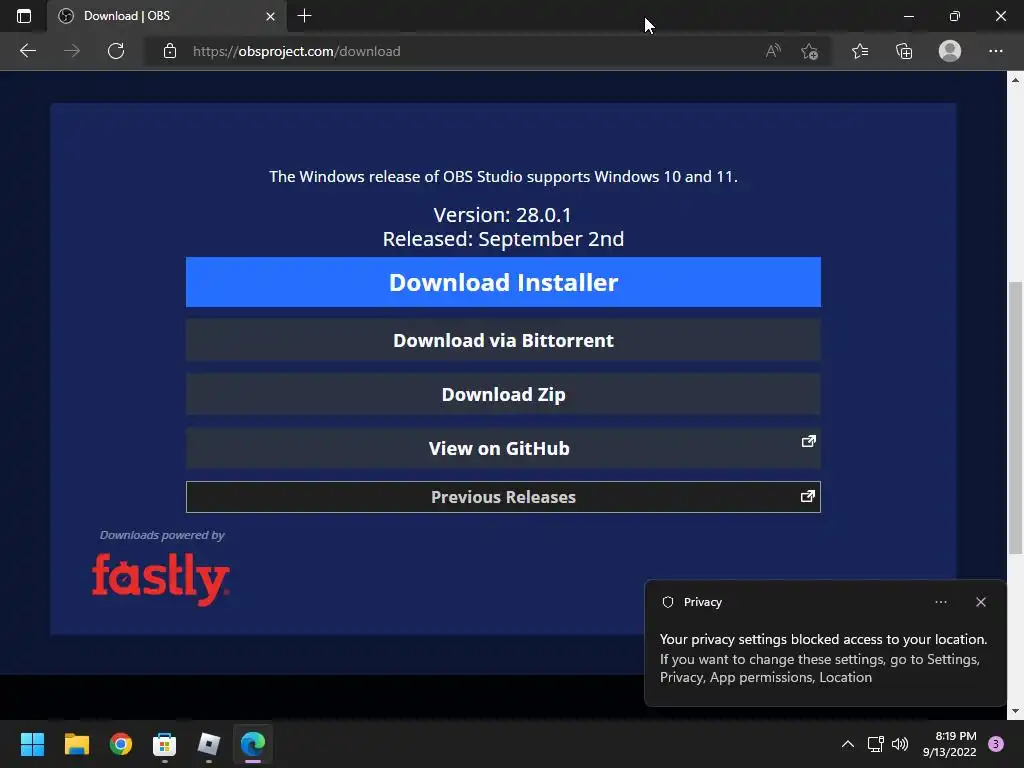1024x768 pixels.
Task: Open network status tray icon
Action: 875,744
